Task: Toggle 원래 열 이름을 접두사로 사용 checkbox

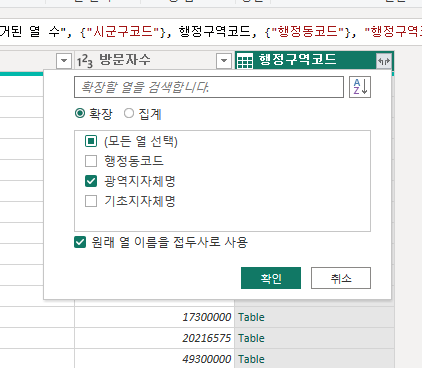Action: point(80,242)
